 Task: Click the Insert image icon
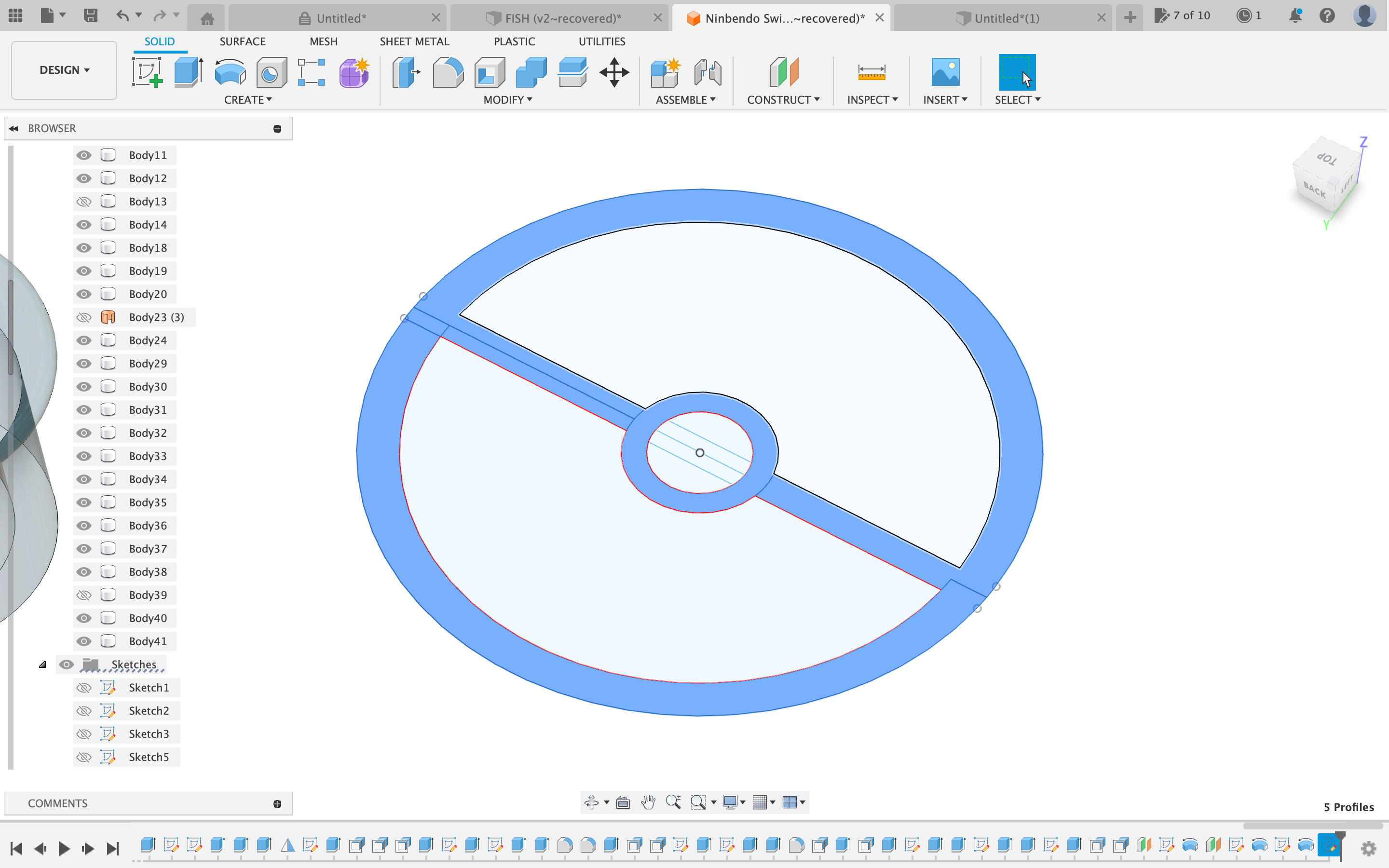tap(945, 72)
